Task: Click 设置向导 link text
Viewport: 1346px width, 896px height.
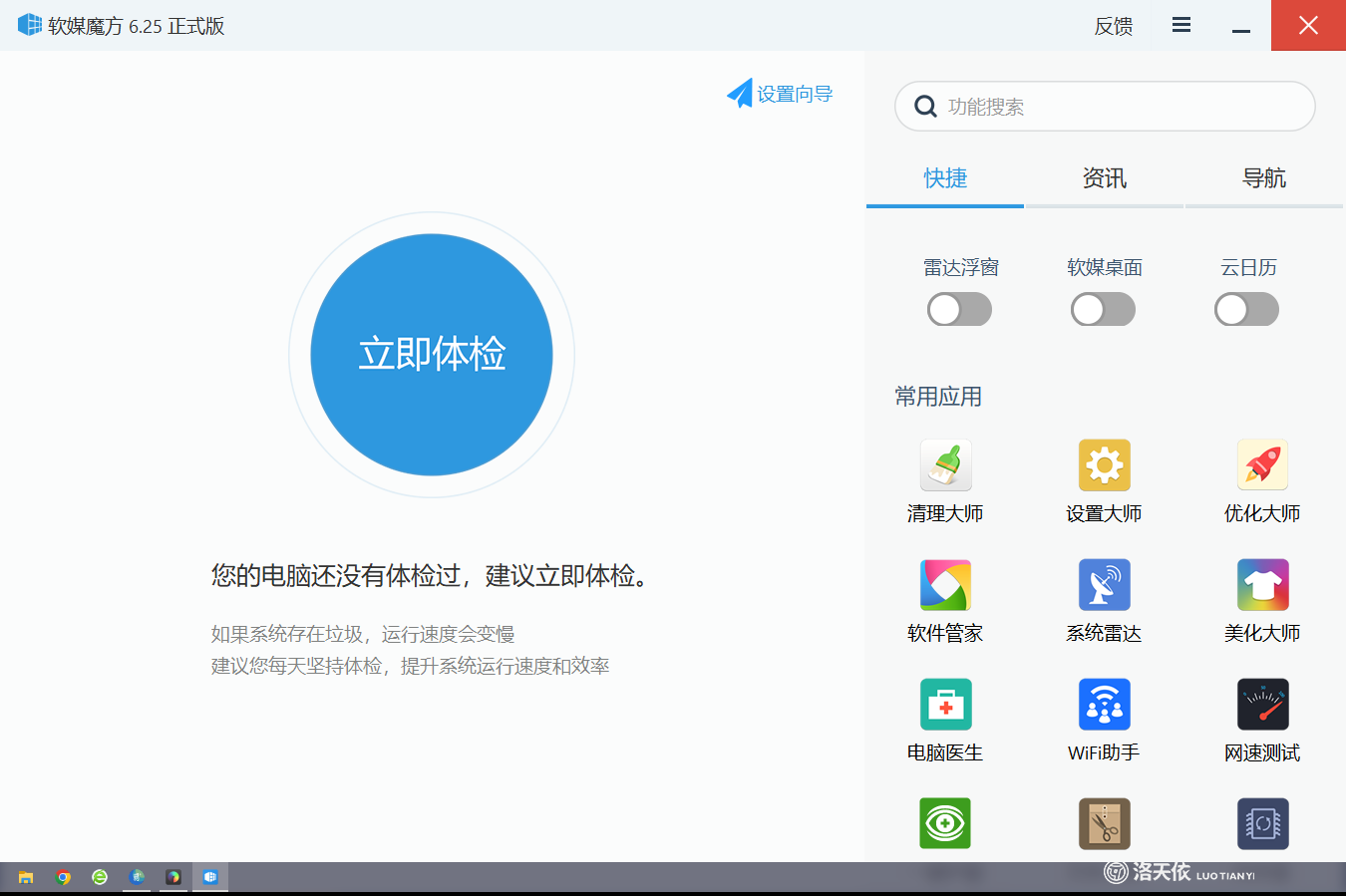Action: (795, 94)
